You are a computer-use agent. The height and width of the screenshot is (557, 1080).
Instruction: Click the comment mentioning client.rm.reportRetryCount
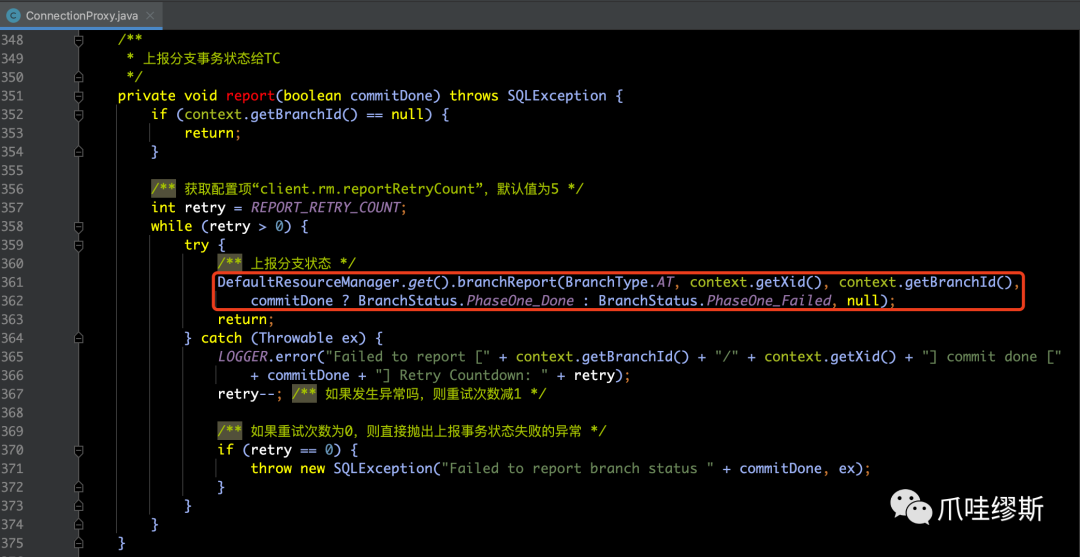368,189
